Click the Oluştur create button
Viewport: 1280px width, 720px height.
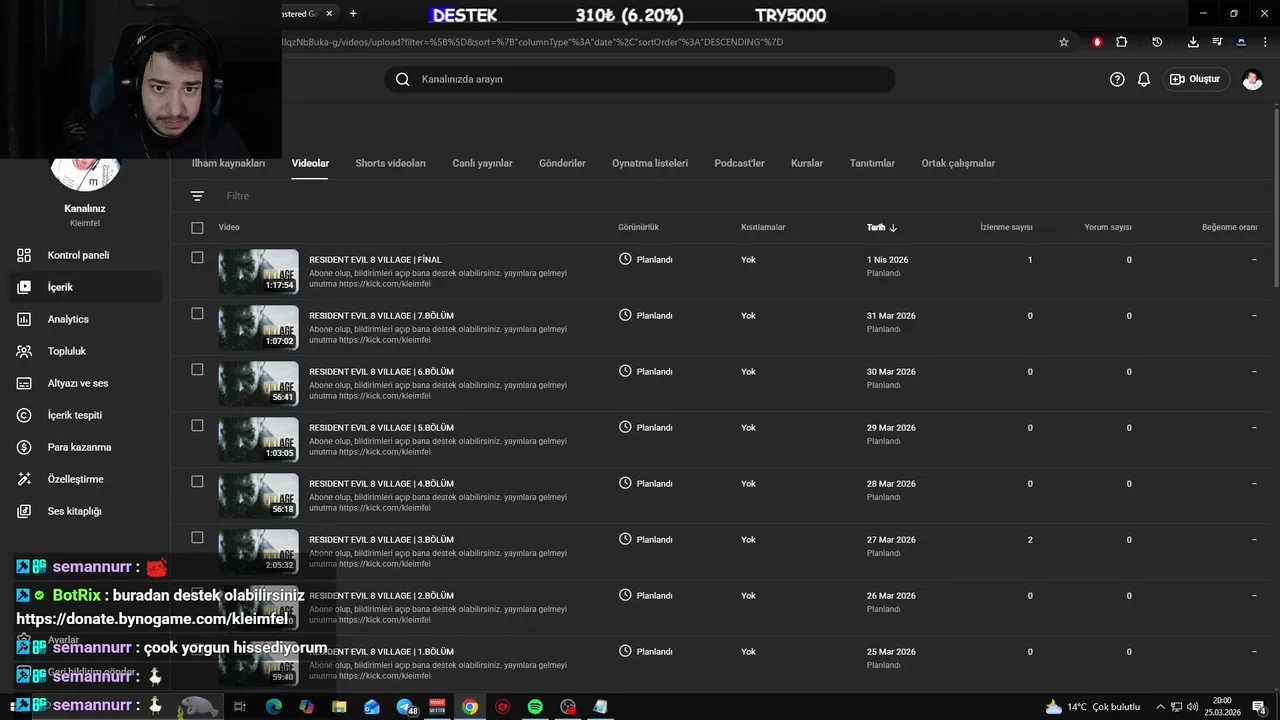1195,79
